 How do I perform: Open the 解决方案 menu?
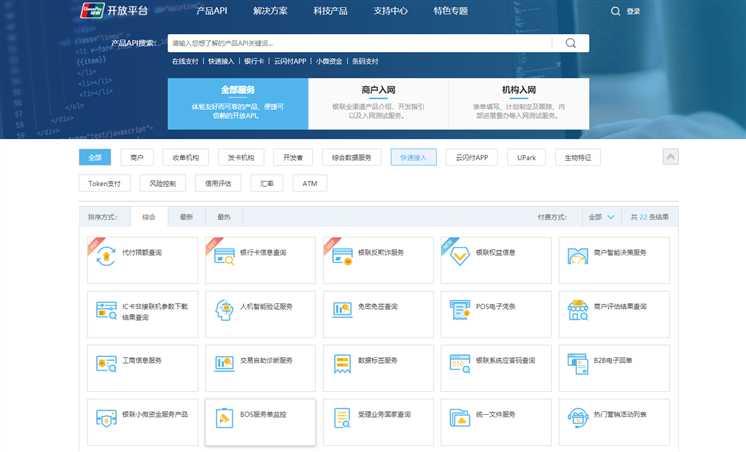click(x=270, y=11)
